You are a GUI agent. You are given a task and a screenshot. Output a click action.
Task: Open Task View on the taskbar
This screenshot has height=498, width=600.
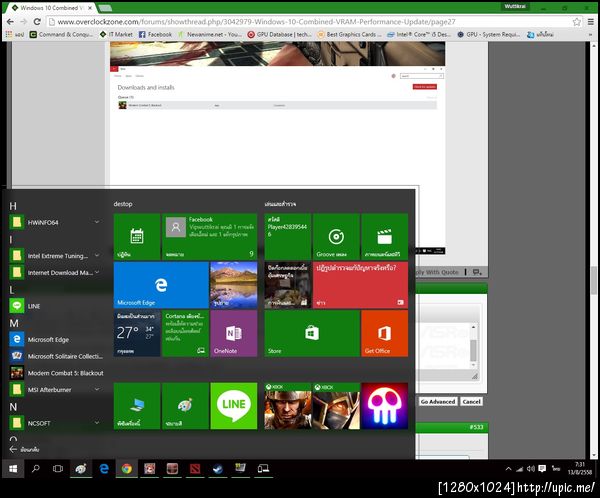point(58,469)
